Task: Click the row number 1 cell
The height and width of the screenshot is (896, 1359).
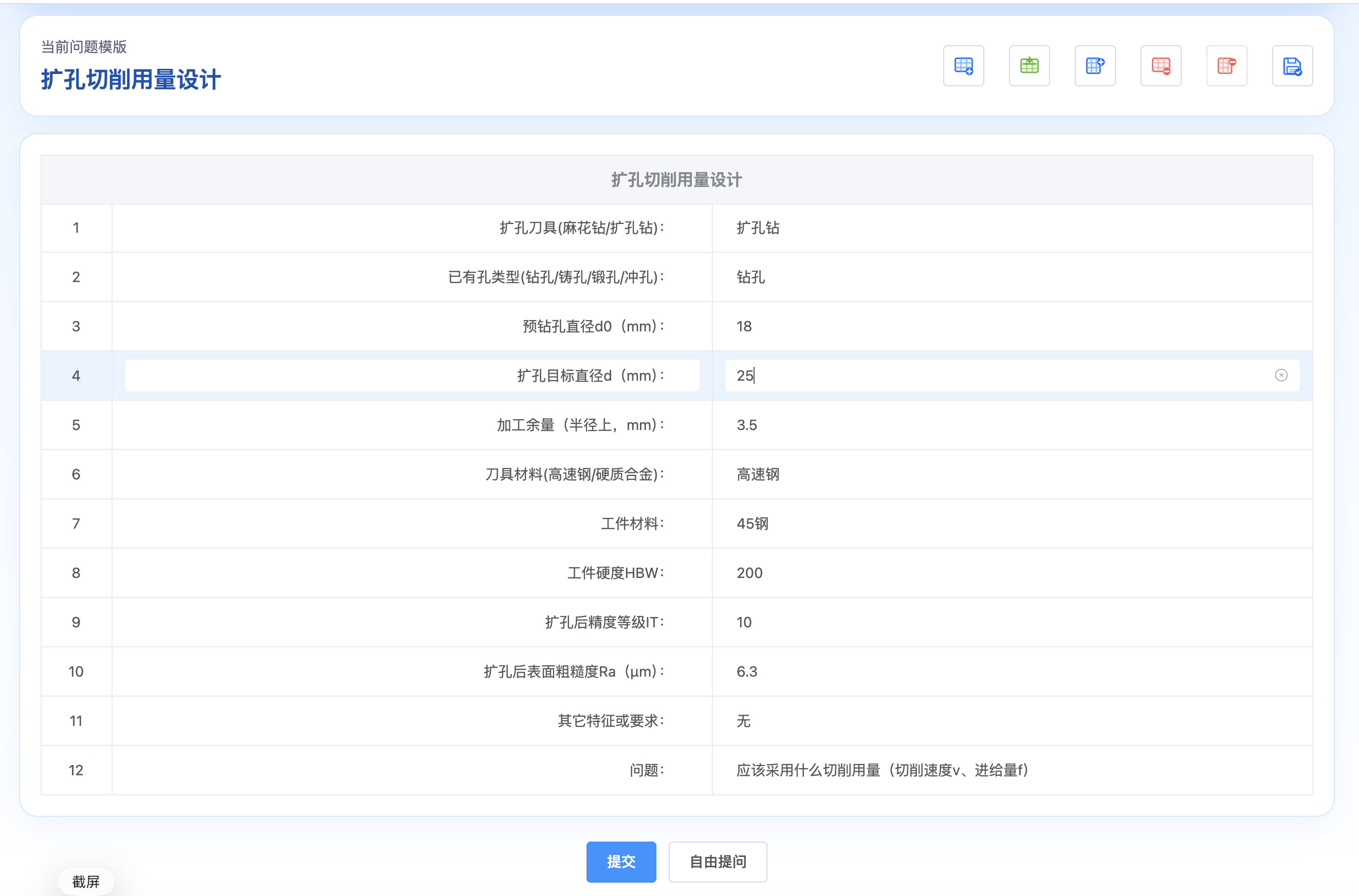Action: pyautogui.click(x=76, y=228)
